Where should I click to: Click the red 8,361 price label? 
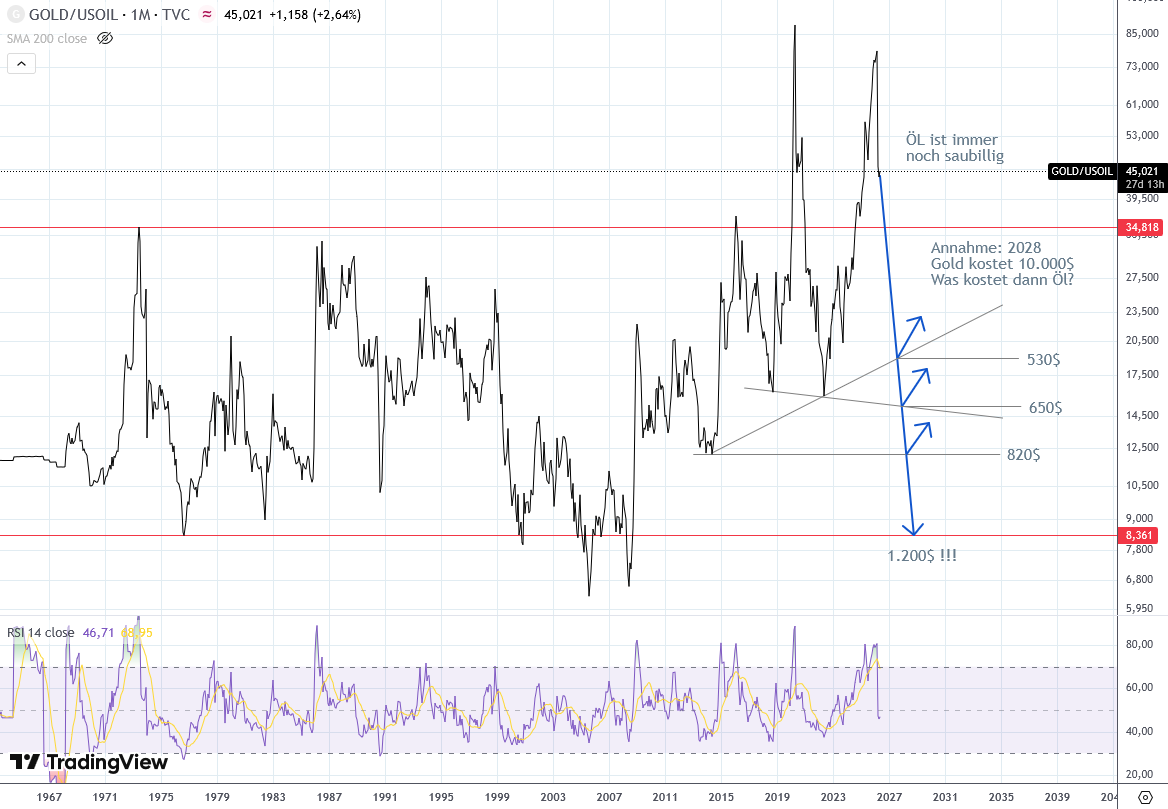1140,535
